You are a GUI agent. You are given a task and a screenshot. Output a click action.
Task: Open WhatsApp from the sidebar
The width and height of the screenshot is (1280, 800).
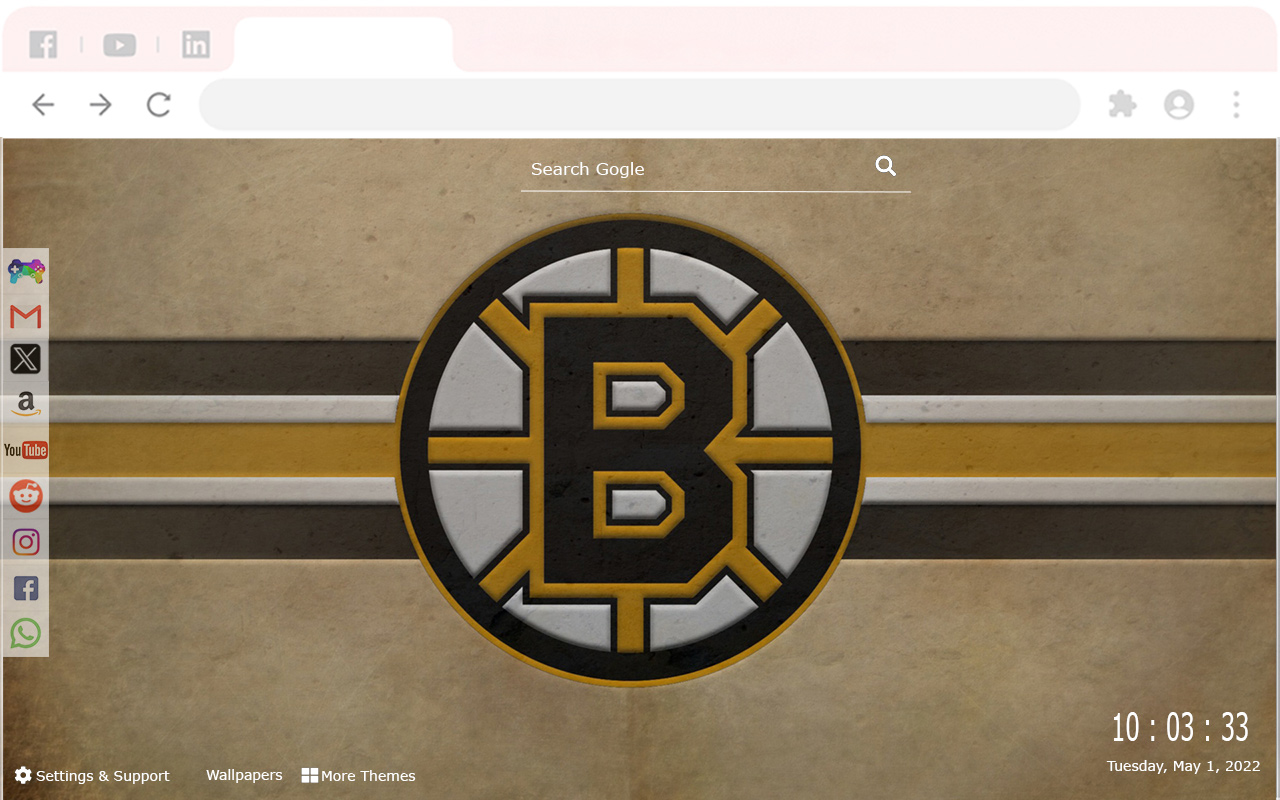pyautogui.click(x=25, y=632)
